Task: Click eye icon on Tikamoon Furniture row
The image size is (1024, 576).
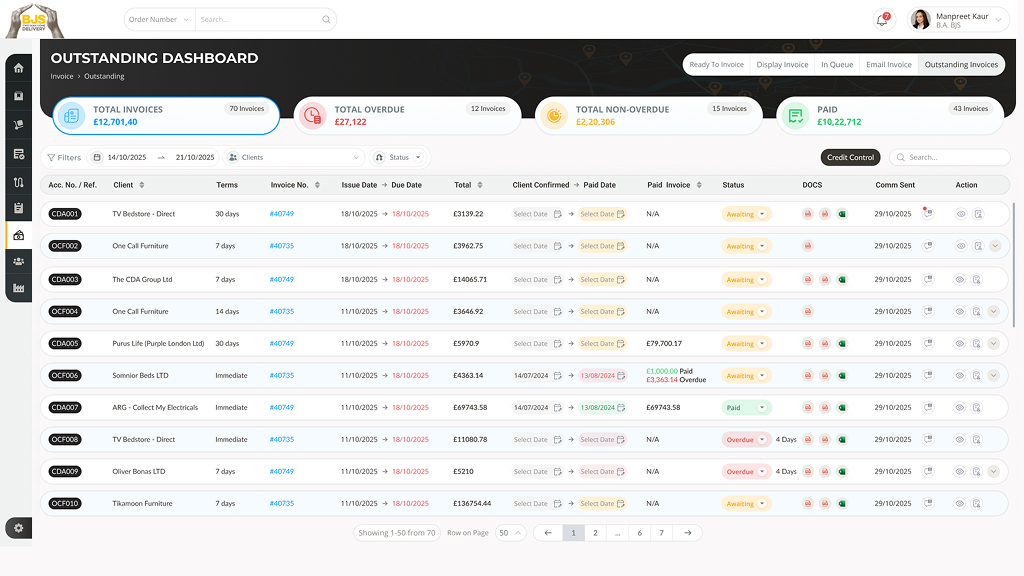Action: tap(960, 504)
